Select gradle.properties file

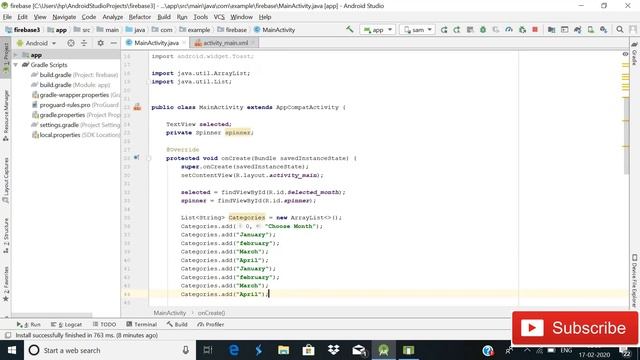click(x=76, y=115)
